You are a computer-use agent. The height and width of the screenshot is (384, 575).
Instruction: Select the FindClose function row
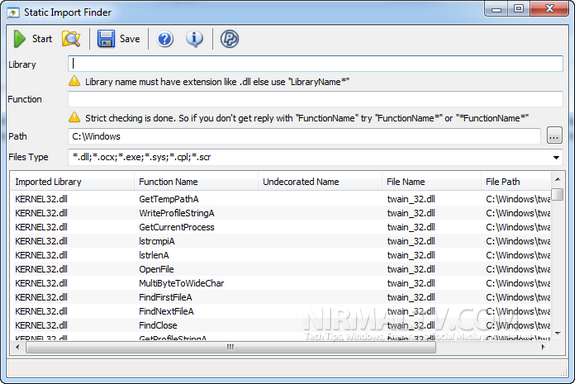tap(281, 325)
